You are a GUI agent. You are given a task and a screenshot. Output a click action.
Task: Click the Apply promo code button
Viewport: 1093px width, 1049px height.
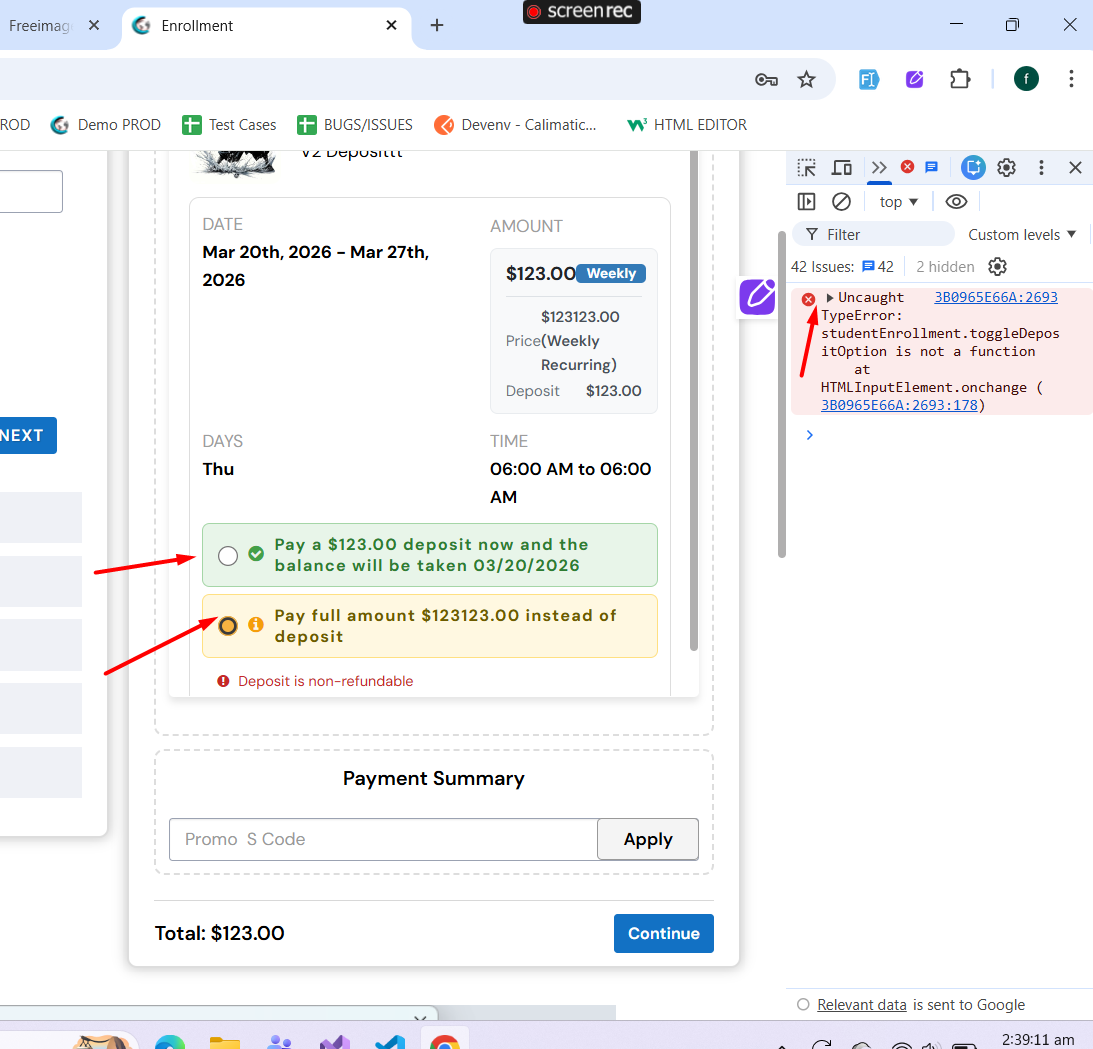point(648,839)
